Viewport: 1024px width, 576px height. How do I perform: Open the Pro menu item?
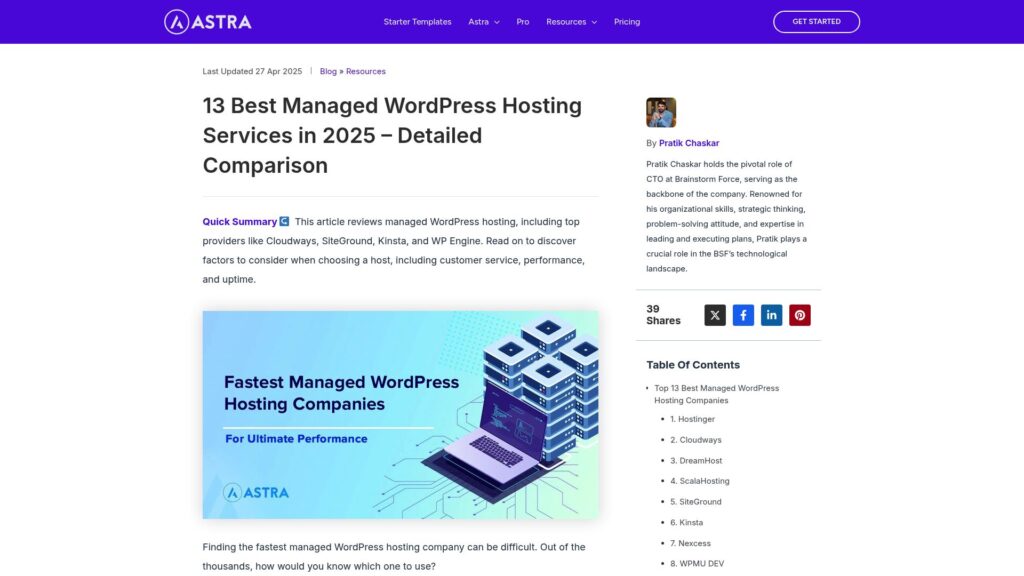(x=522, y=22)
